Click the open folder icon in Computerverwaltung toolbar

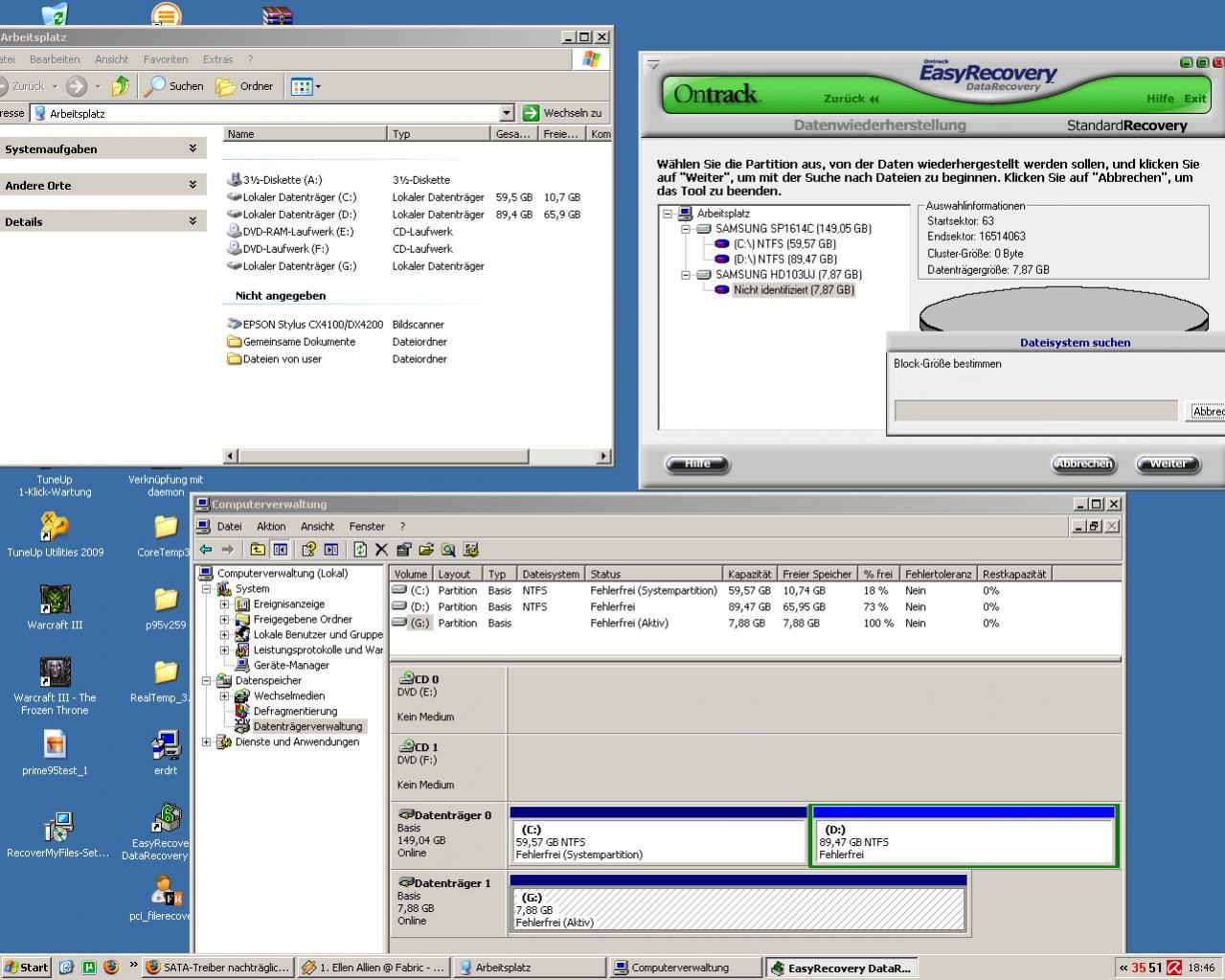point(425,550)
